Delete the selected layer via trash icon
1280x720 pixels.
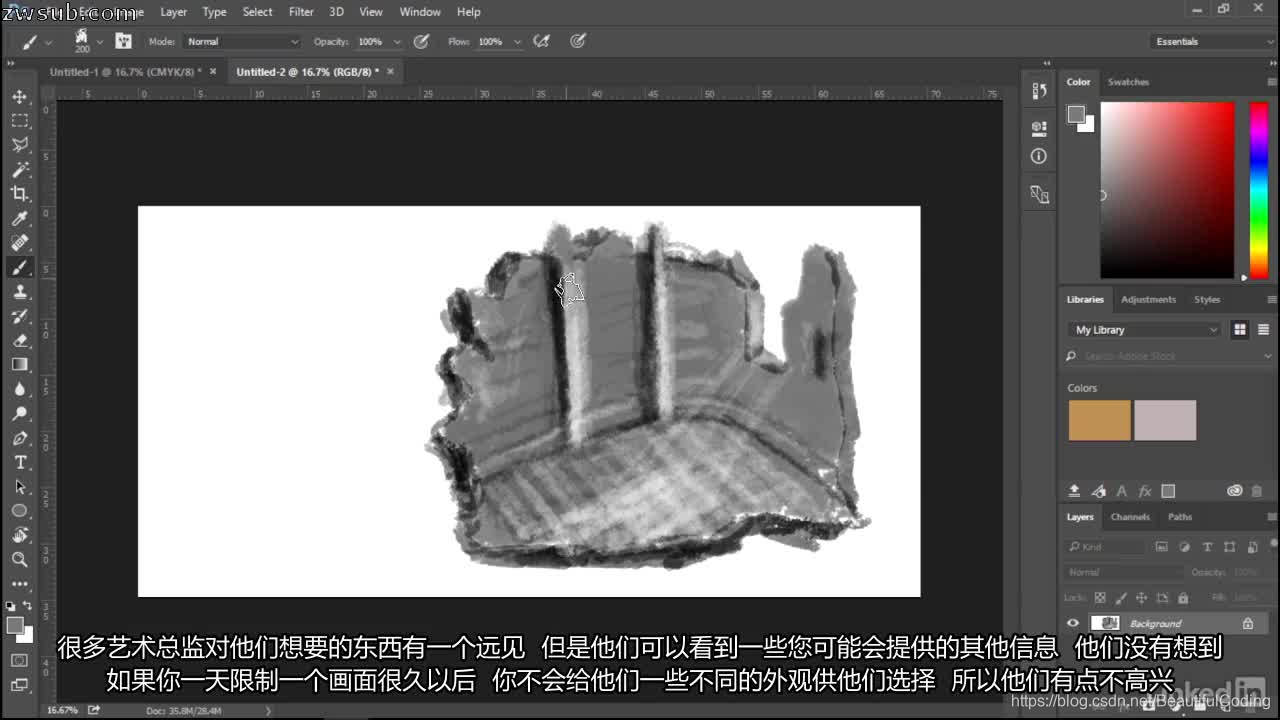pos(1256,490)
